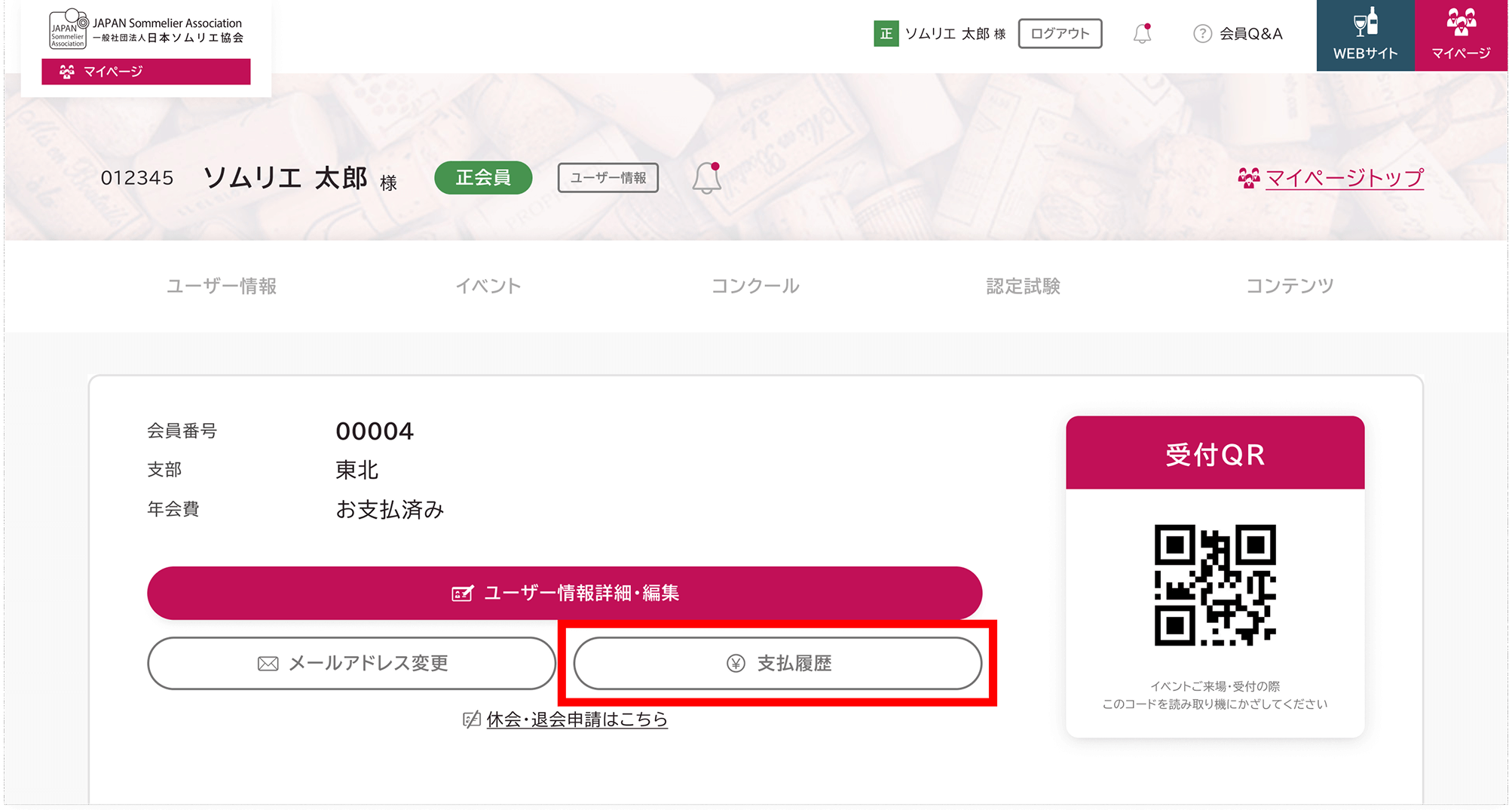Click the document icon beside 休会・退会申請
The image size is (1512, 810).
(x=472, y=719)
